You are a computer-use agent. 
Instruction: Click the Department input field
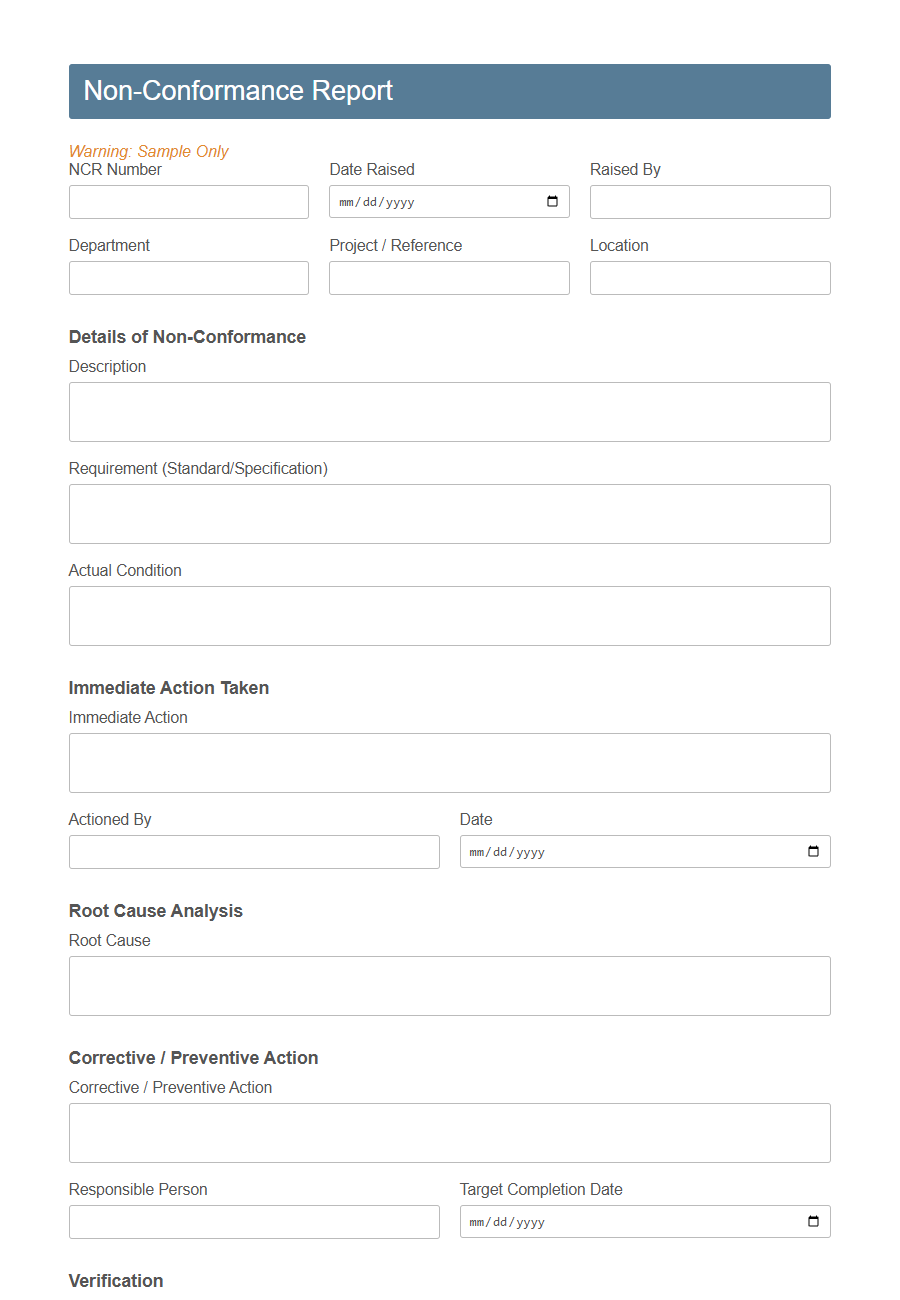[188, 277]
